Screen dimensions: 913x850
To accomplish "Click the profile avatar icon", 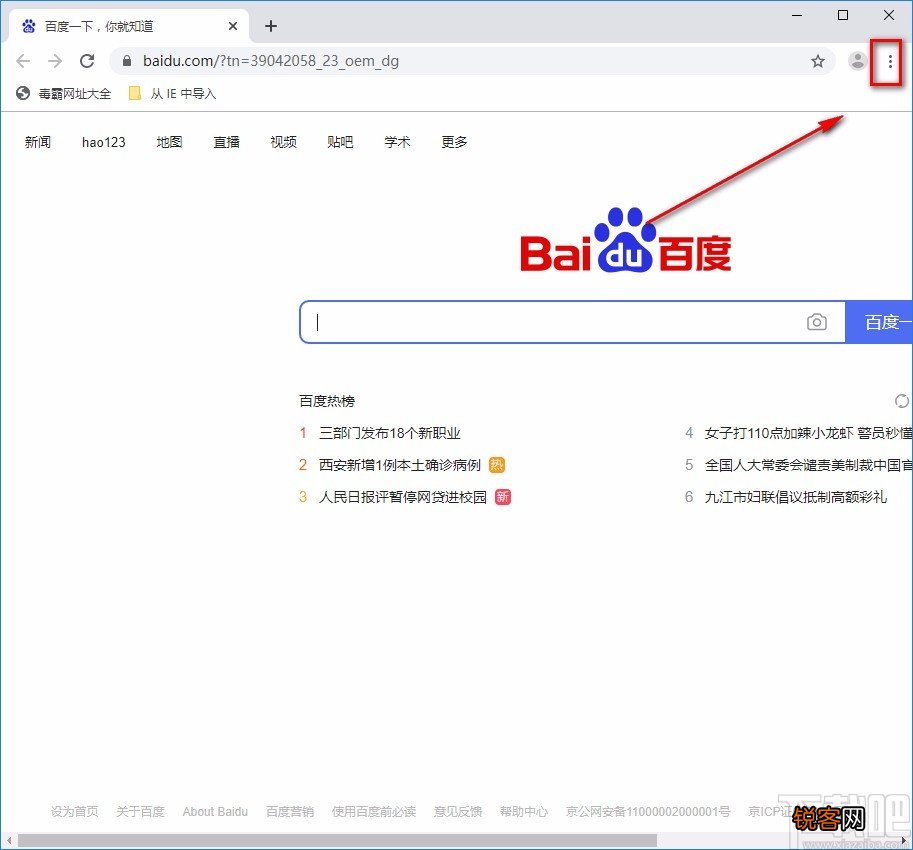I will [858, 61].
